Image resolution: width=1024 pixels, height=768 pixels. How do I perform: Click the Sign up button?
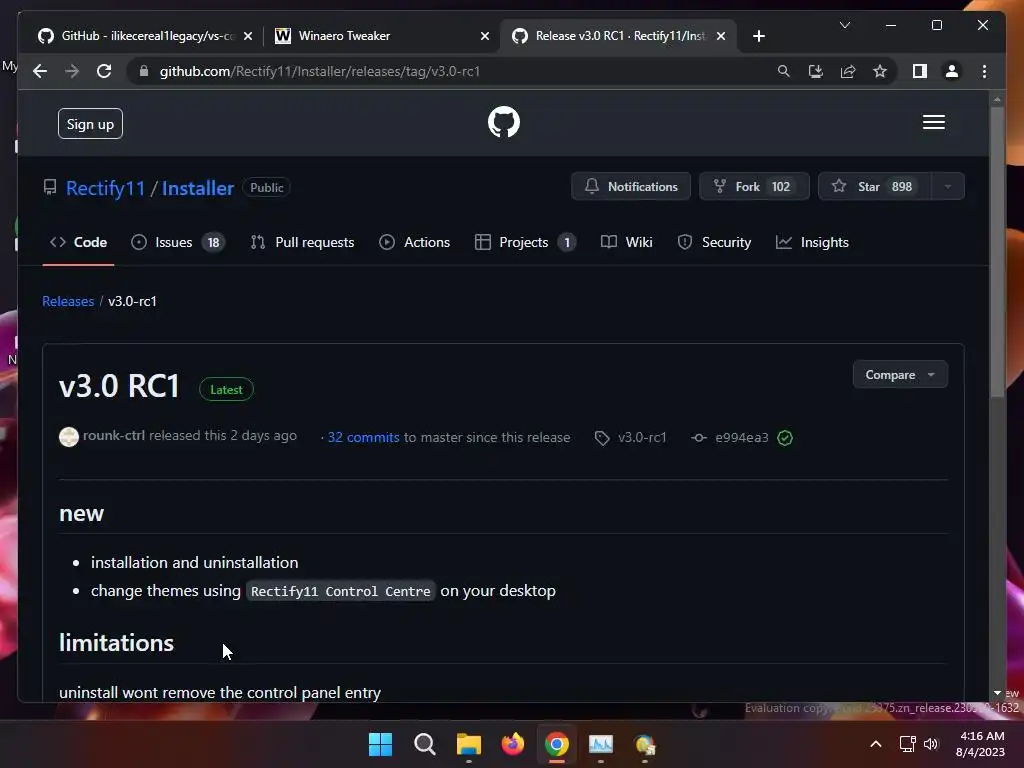tap(90, 124)
